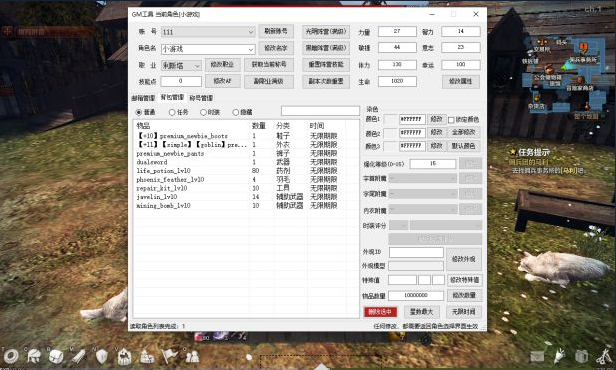Click the 修改AP button
This screenshot has width=616, height=370.
222,81
